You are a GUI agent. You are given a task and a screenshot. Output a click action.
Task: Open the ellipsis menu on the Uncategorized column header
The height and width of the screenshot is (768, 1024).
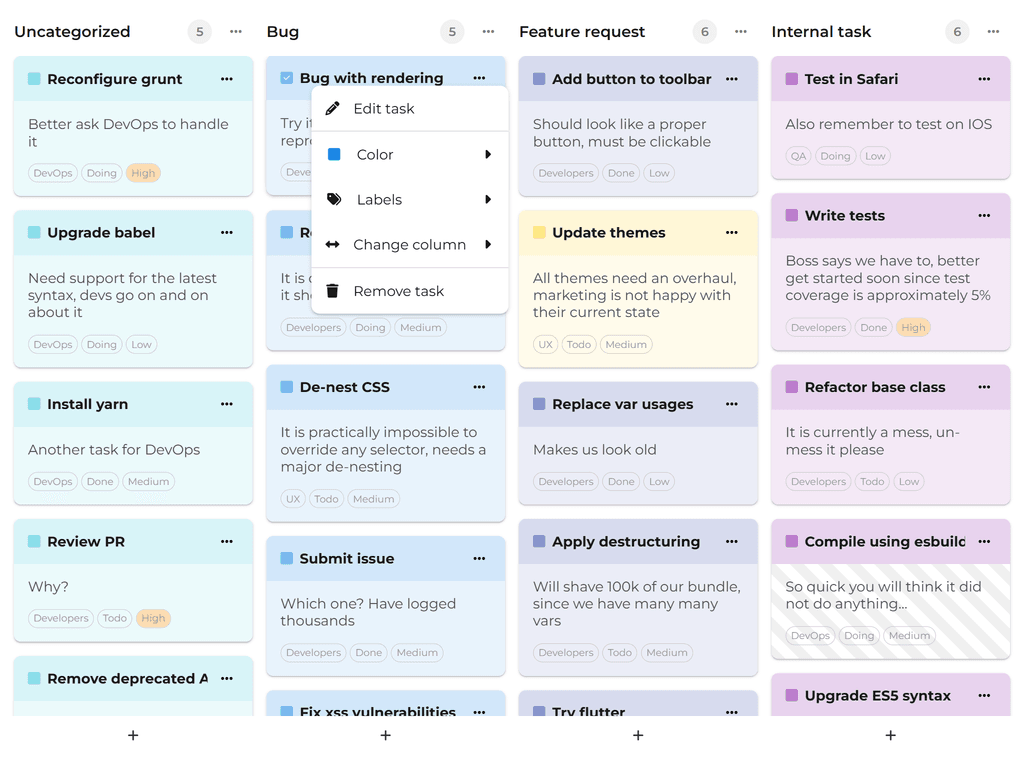click(235, 31)
